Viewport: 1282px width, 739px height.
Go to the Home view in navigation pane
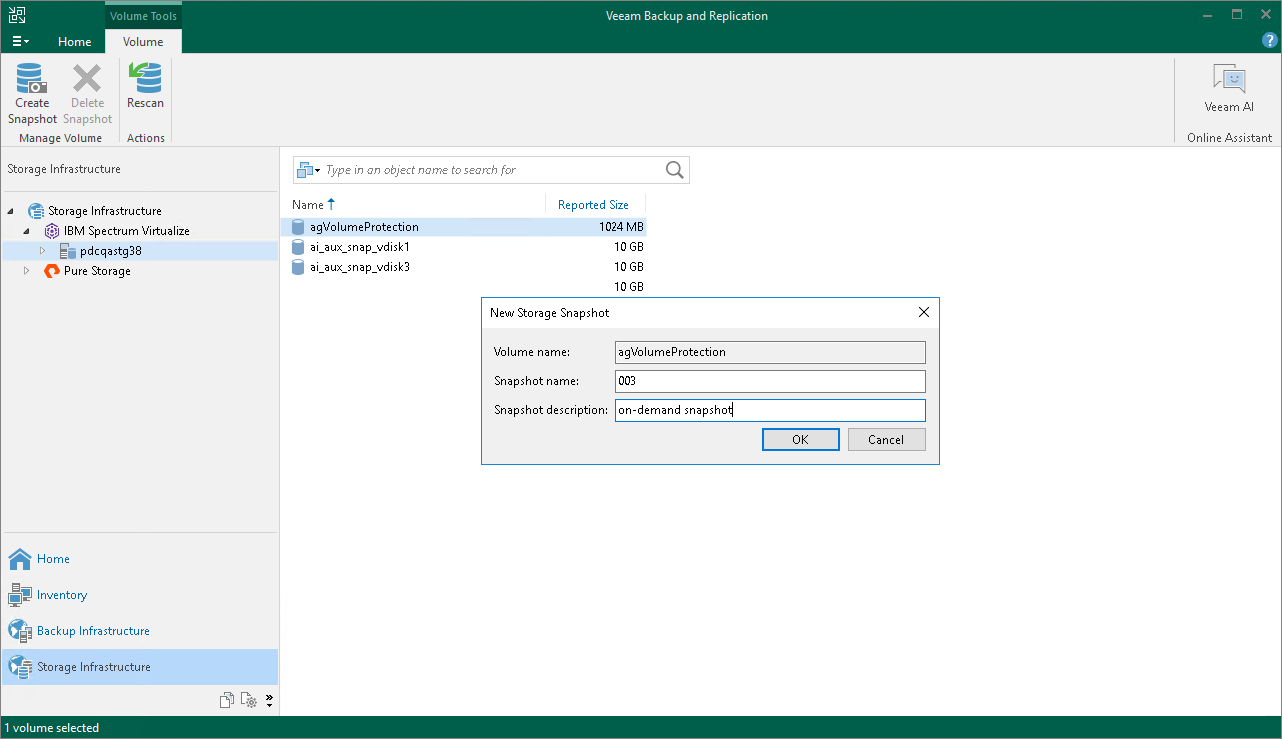point(53,559)
